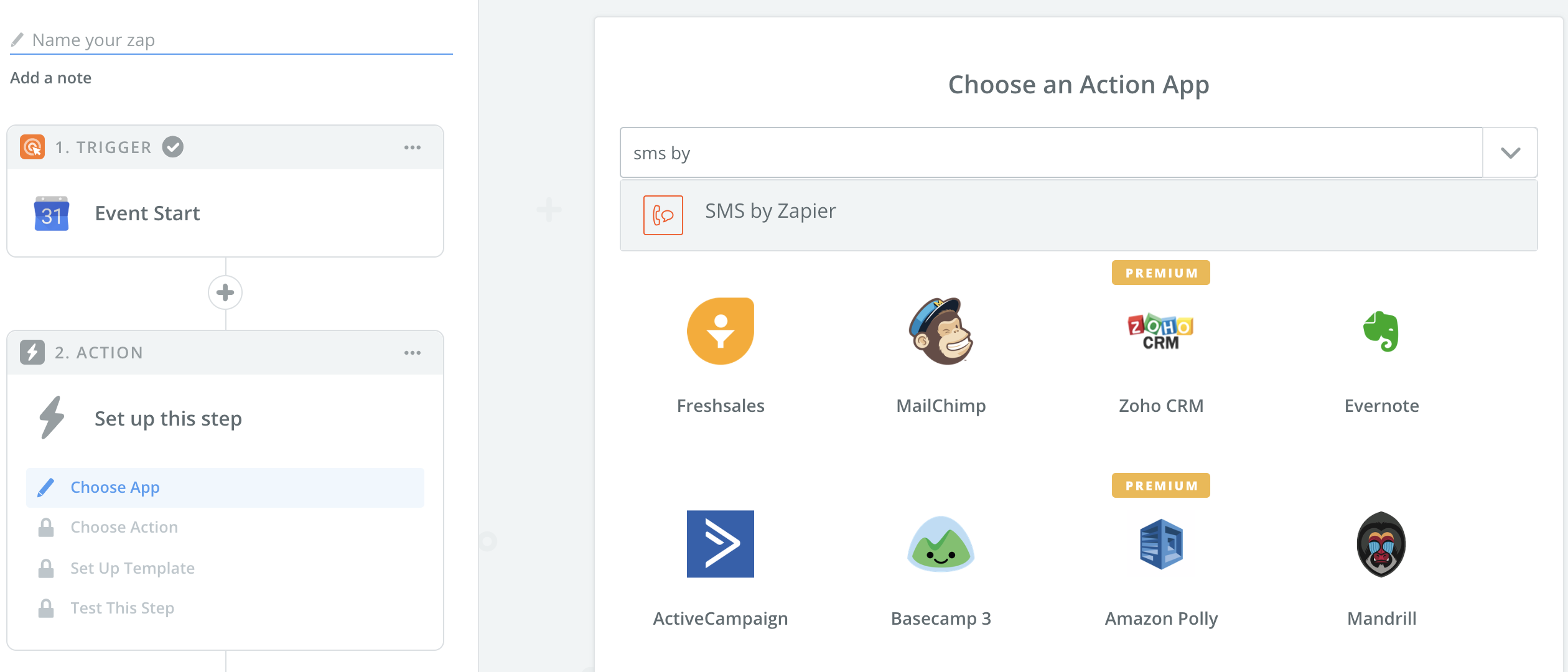Viewport: 1568px width, 672px height.
Task: Focus the Name your zap field
Action: pyautogui.click(x=231, y=40)
